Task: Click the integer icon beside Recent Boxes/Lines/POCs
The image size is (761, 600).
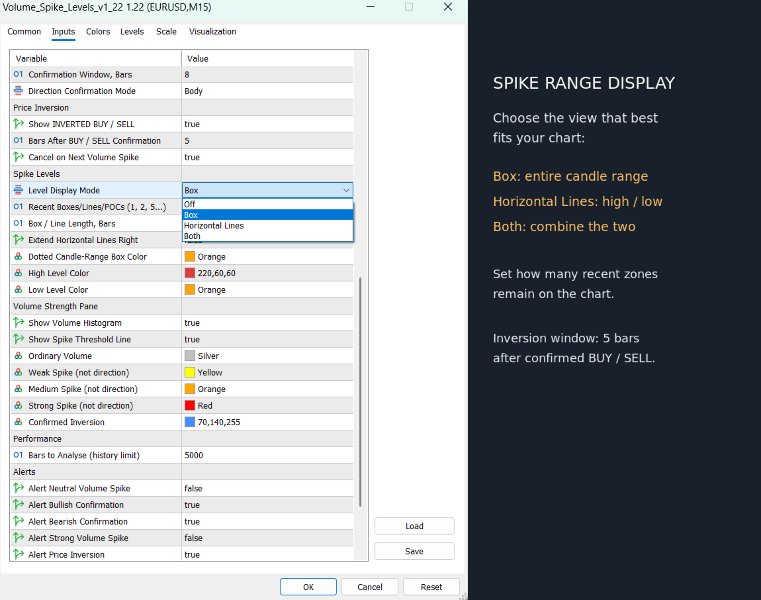Action: click(x=18, y=207)
